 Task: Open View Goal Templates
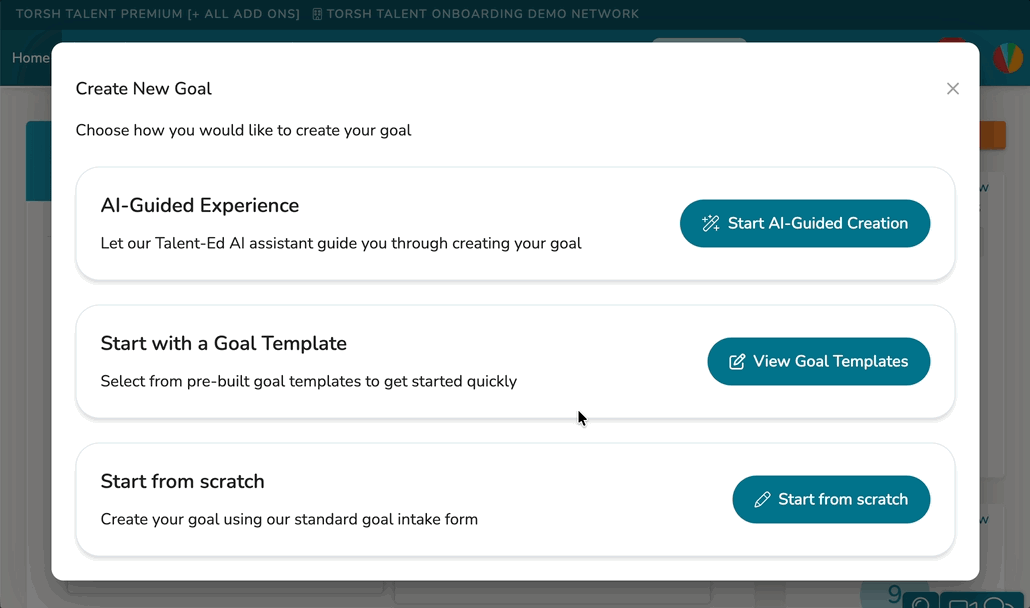819,362
